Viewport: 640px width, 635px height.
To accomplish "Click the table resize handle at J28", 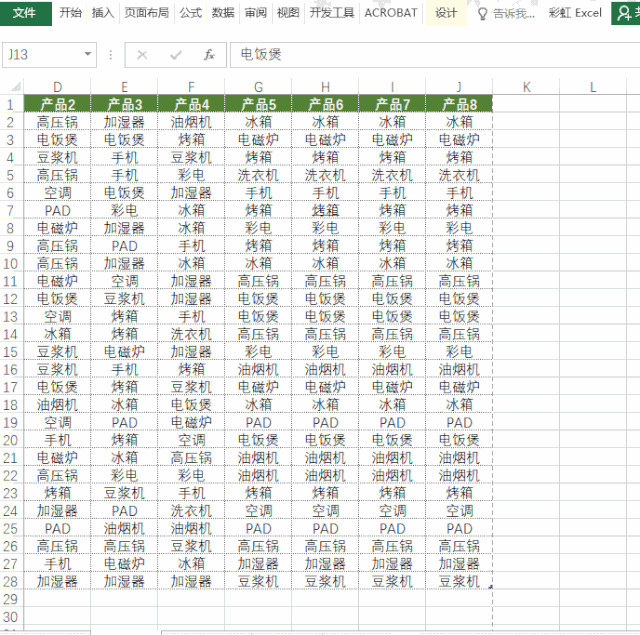I will (490, 587).
